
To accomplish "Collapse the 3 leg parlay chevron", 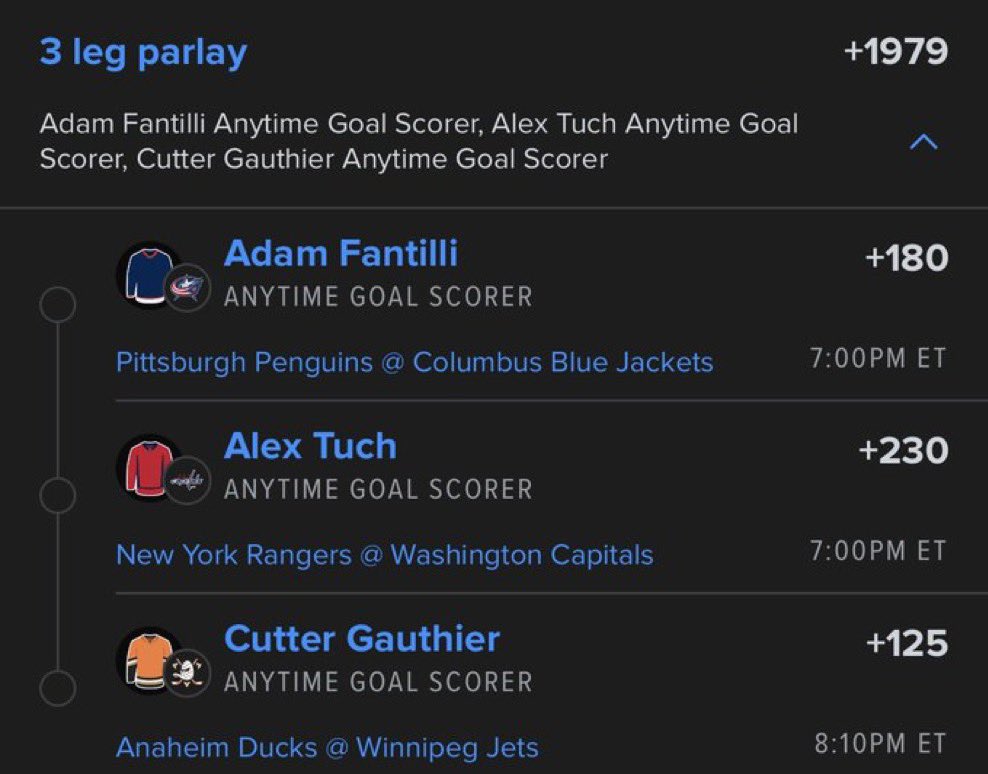I will [x=923, y=142].
